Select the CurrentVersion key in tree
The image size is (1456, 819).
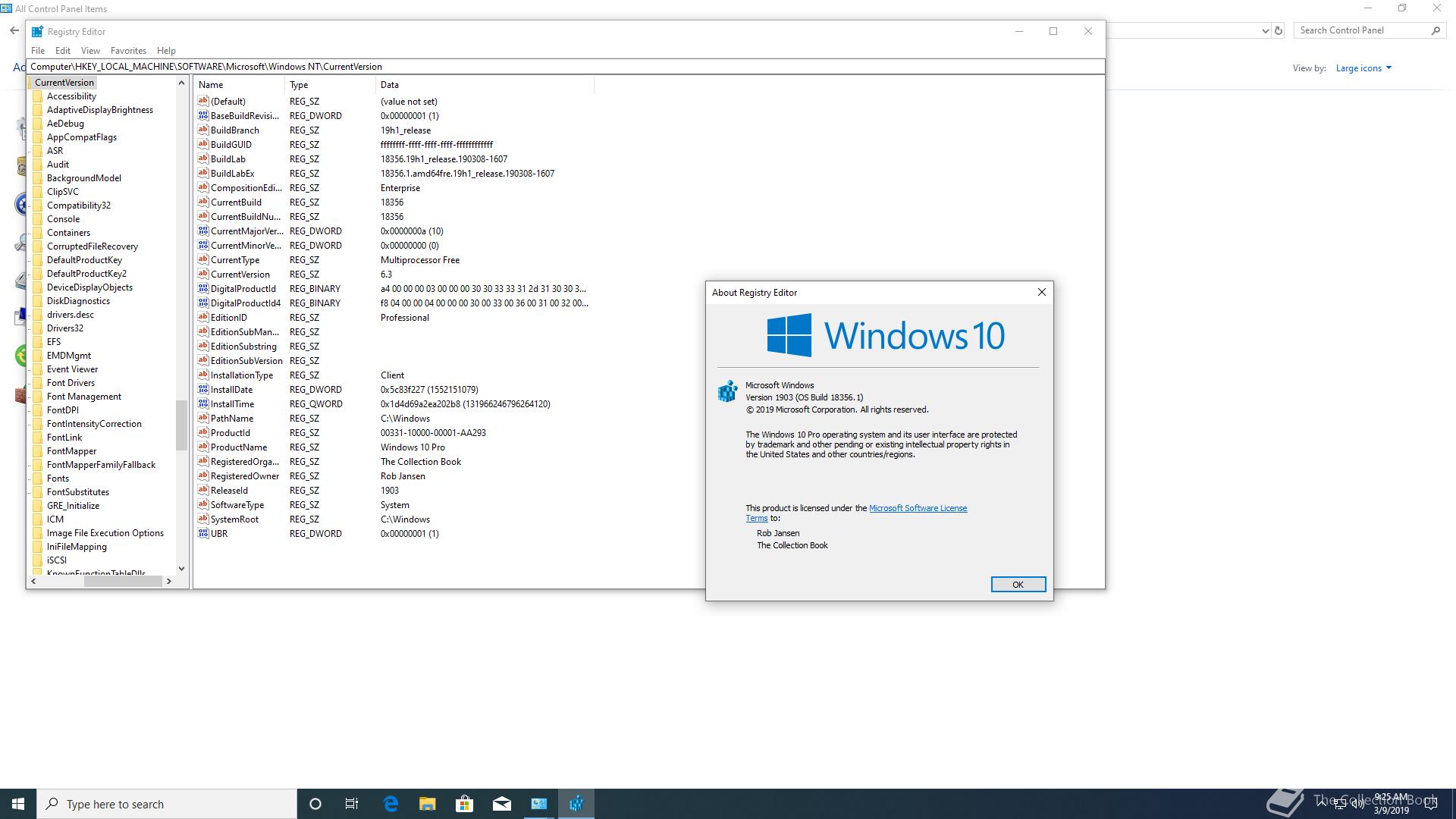(64, 83)
